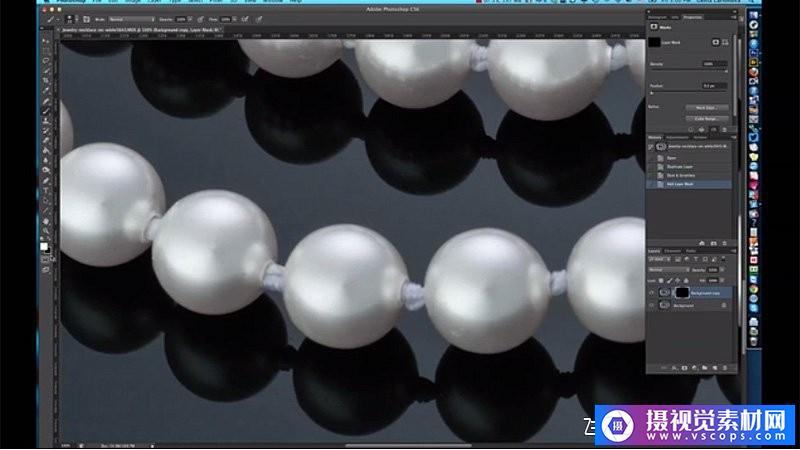Open the Brush panel from options bar

[86, 19]
